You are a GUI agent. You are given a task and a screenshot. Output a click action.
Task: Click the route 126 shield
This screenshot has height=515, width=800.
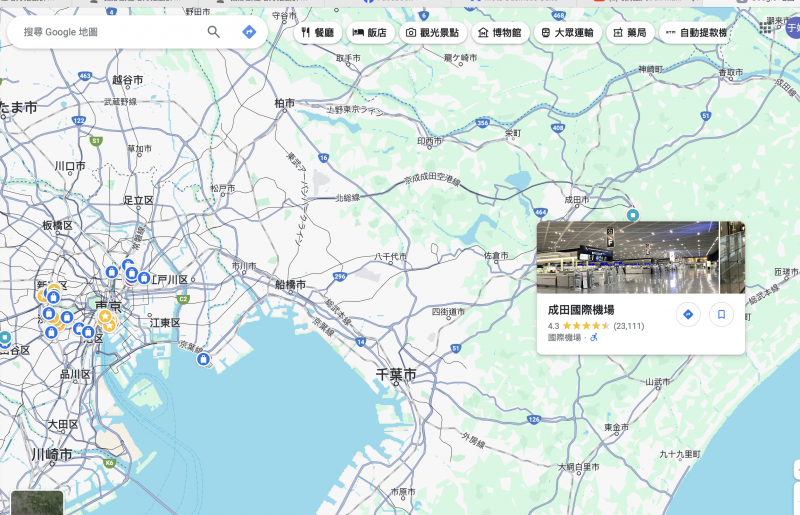(x=534, y=420)
